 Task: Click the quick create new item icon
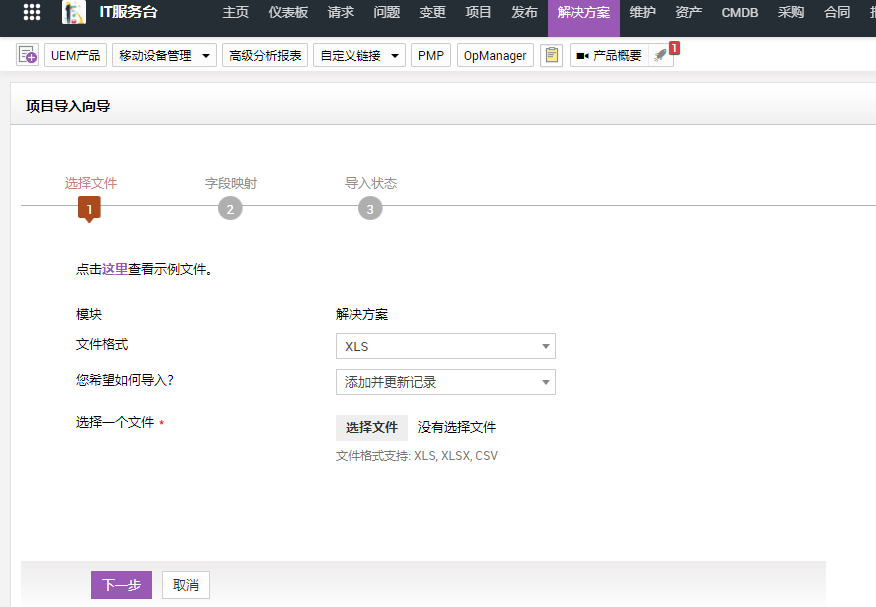tap(27, 56)
